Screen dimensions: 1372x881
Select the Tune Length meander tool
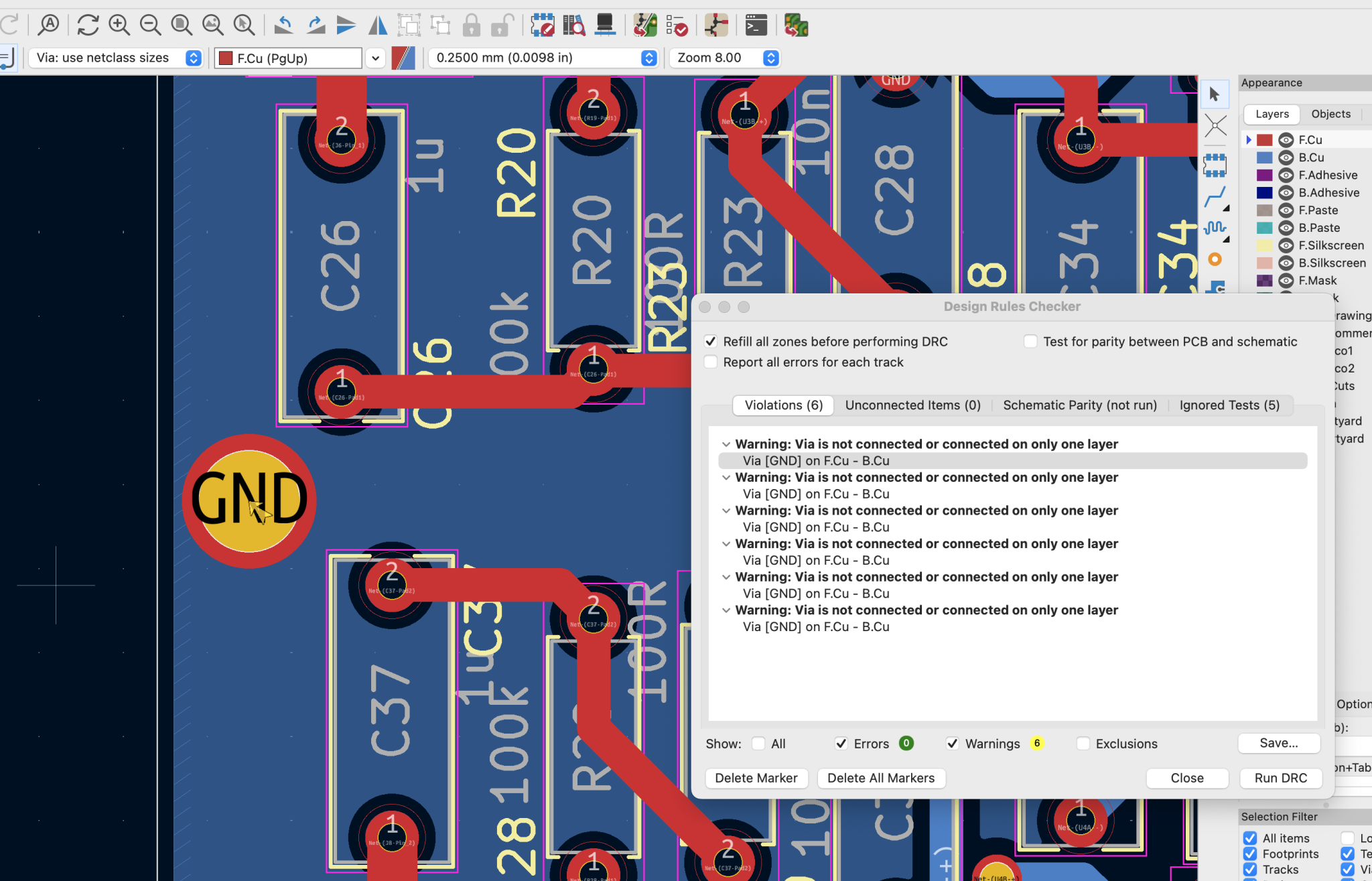point(1215,228)
